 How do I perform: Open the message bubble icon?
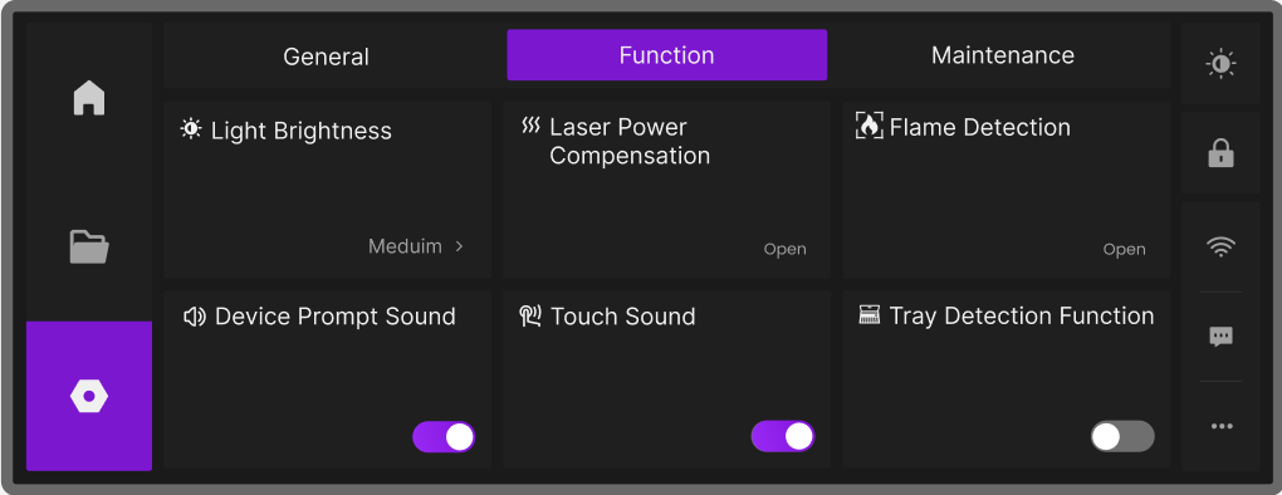1221,337
